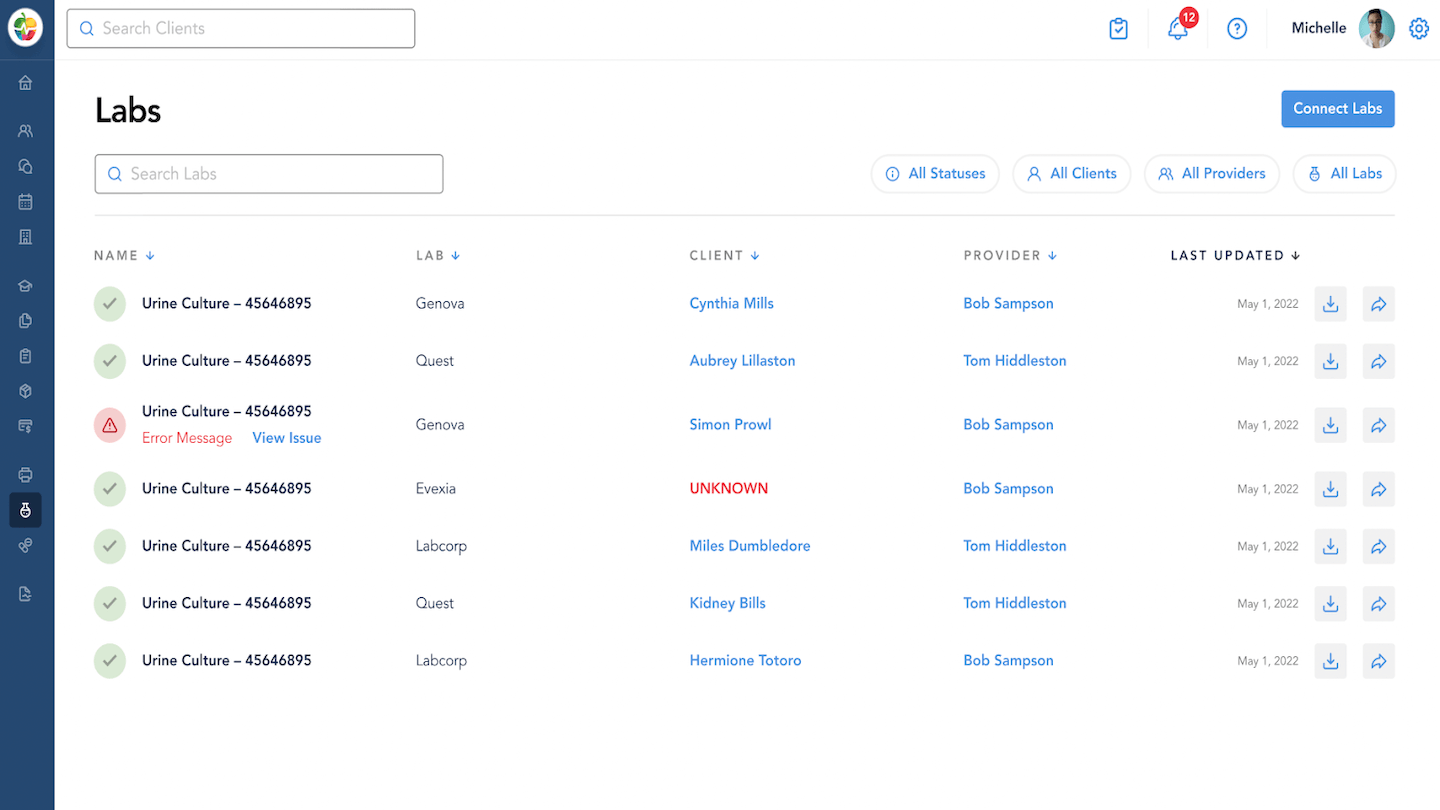Click the home icon in the sidebar
Screen dimensions: 1440x810
coord(26,83)
